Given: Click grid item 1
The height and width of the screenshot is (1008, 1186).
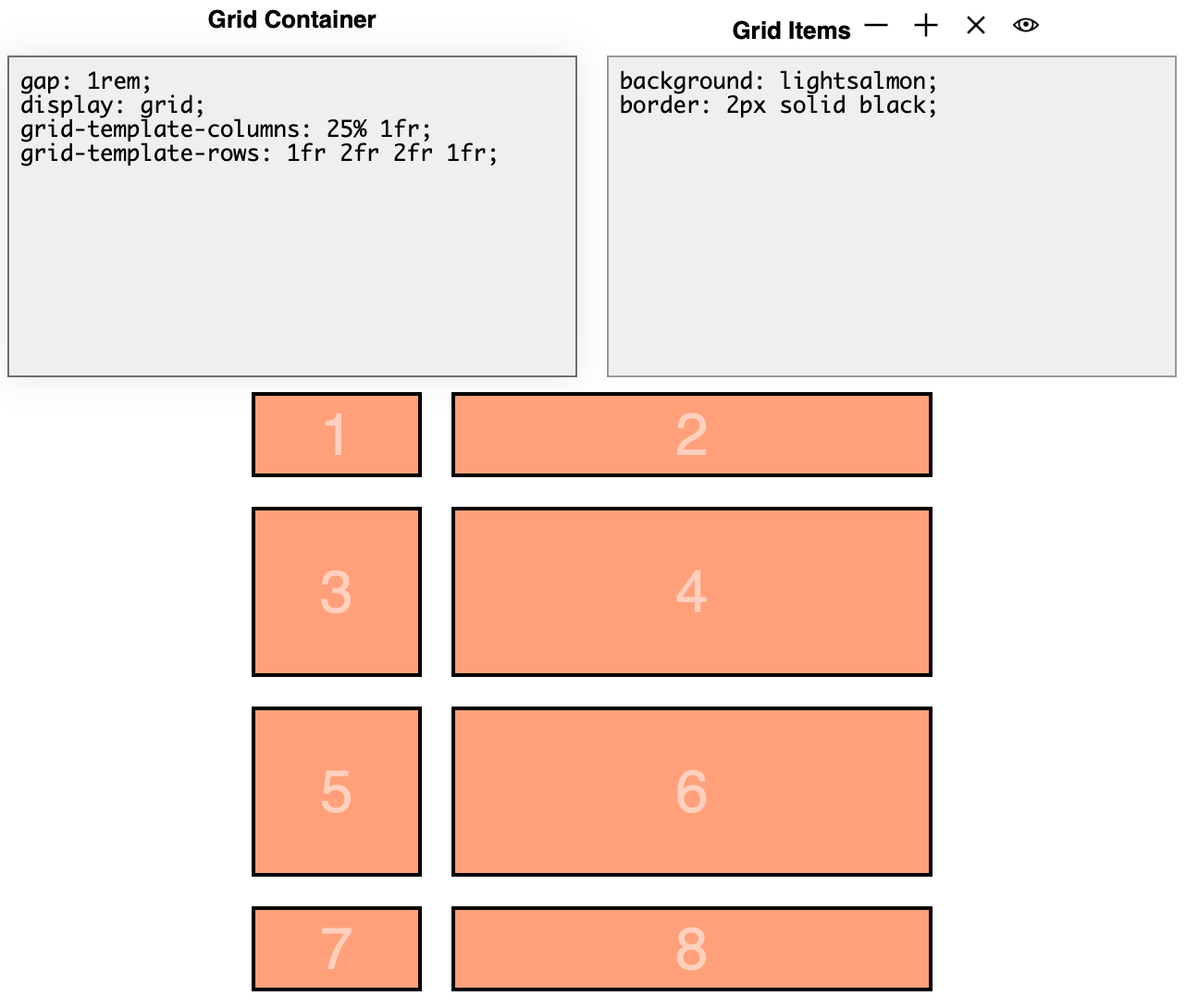Looking at the screenshot, I should pos(337,435).
